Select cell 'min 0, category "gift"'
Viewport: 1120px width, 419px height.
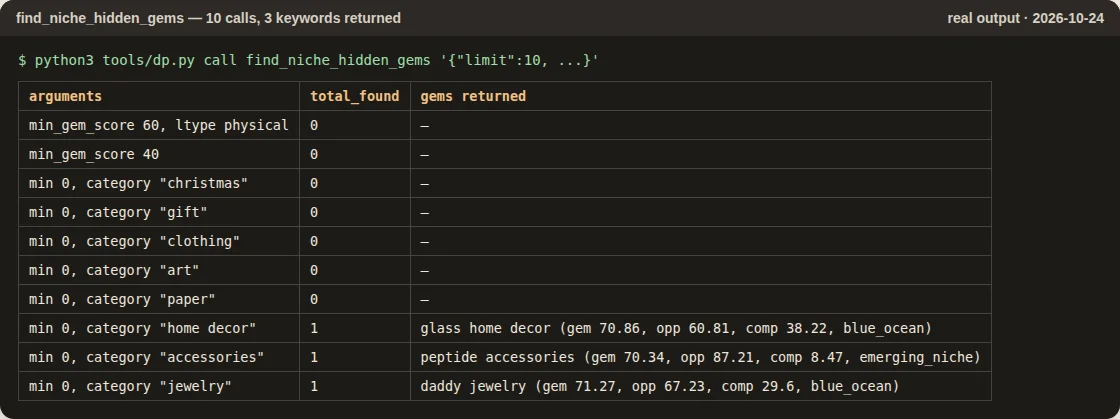click(x=159, y=212)
